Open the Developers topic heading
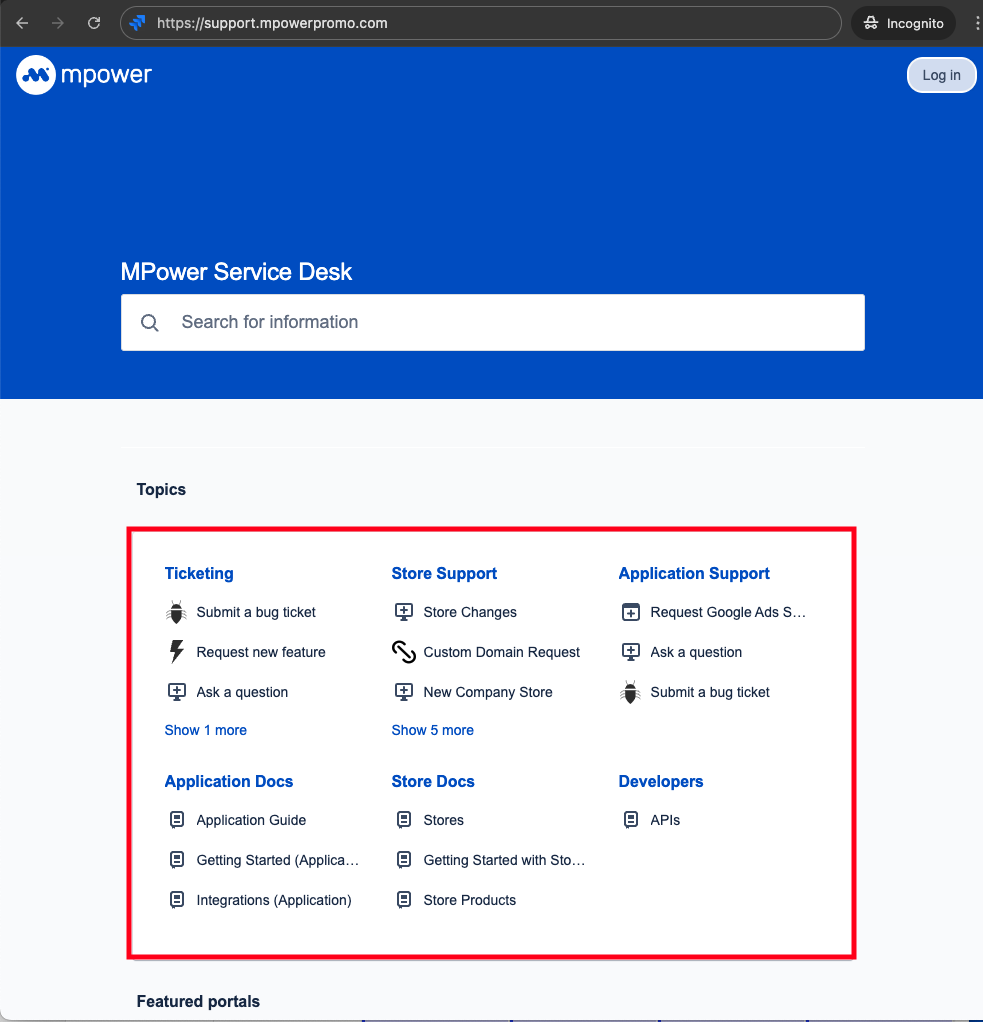Viewport: 983px width, 1022px height. click(x=660, y=781)
